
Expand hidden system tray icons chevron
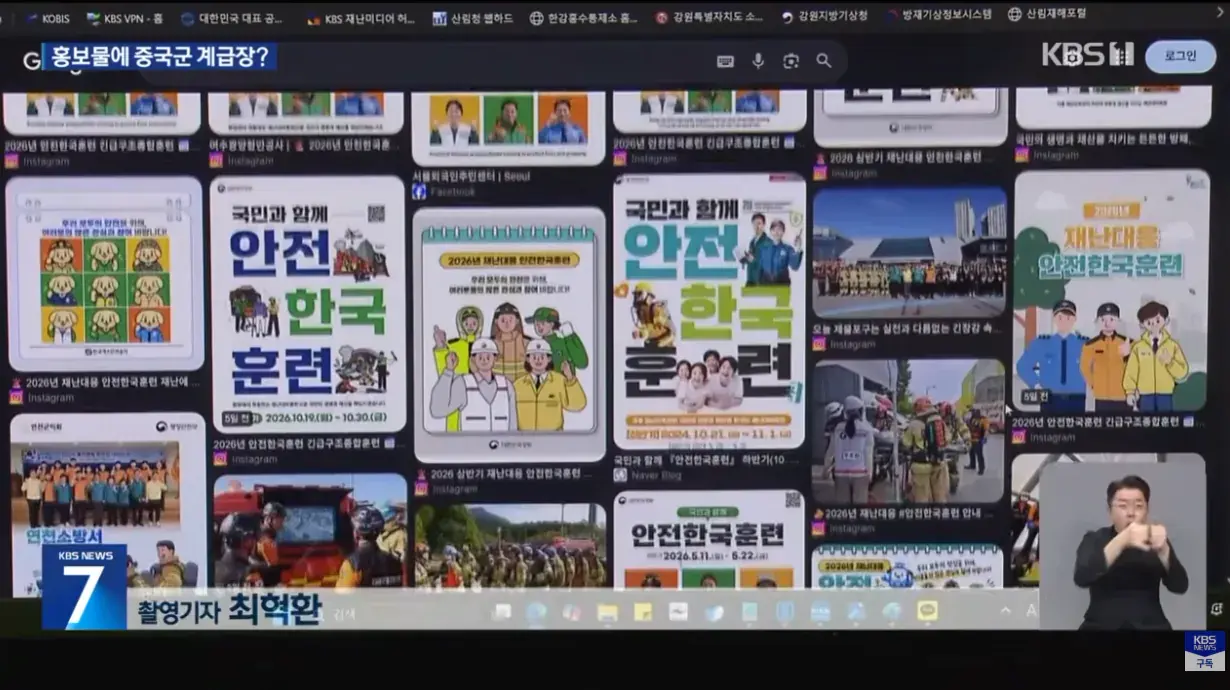click(1006, 611)
